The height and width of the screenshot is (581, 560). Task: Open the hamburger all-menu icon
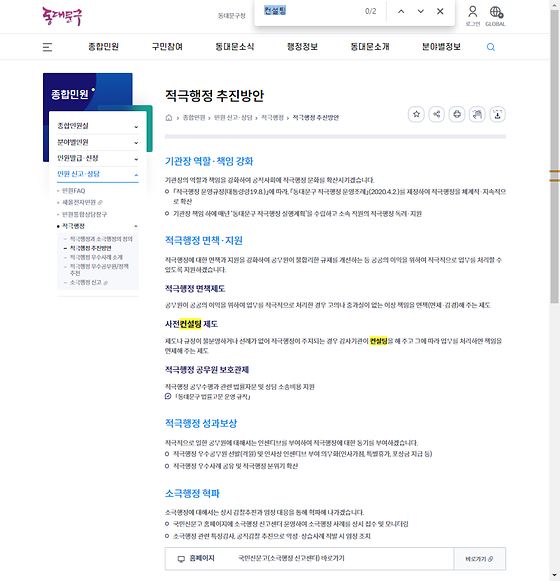click(47, 47)
